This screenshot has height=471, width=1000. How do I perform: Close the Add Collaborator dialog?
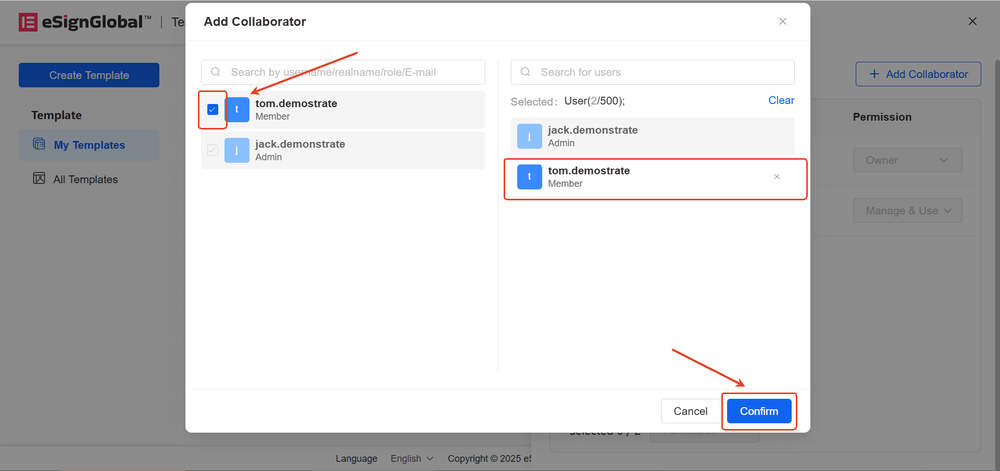point(782,21)
